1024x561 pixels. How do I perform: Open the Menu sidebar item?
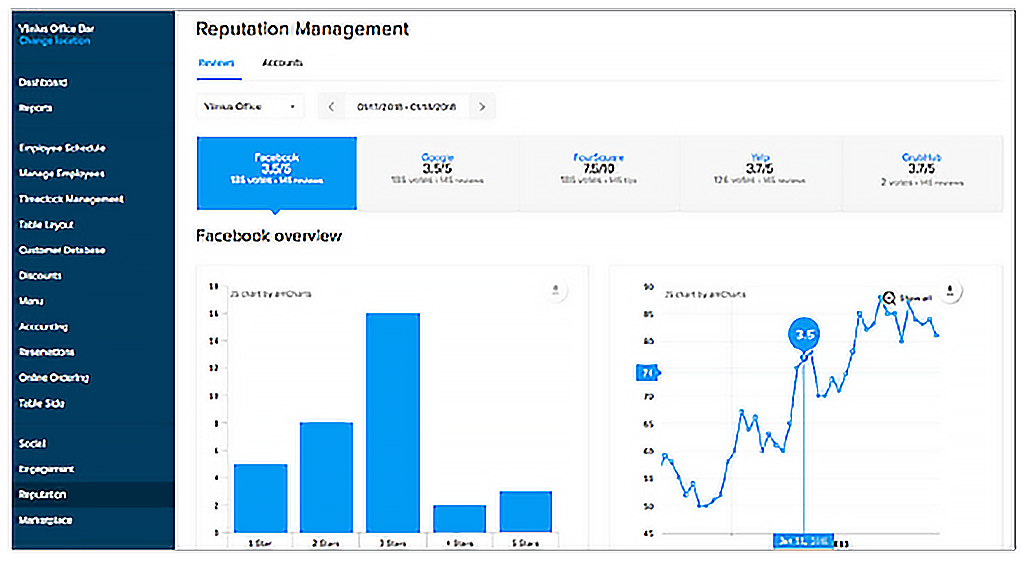pyautogui.click(x=31, y=300)
